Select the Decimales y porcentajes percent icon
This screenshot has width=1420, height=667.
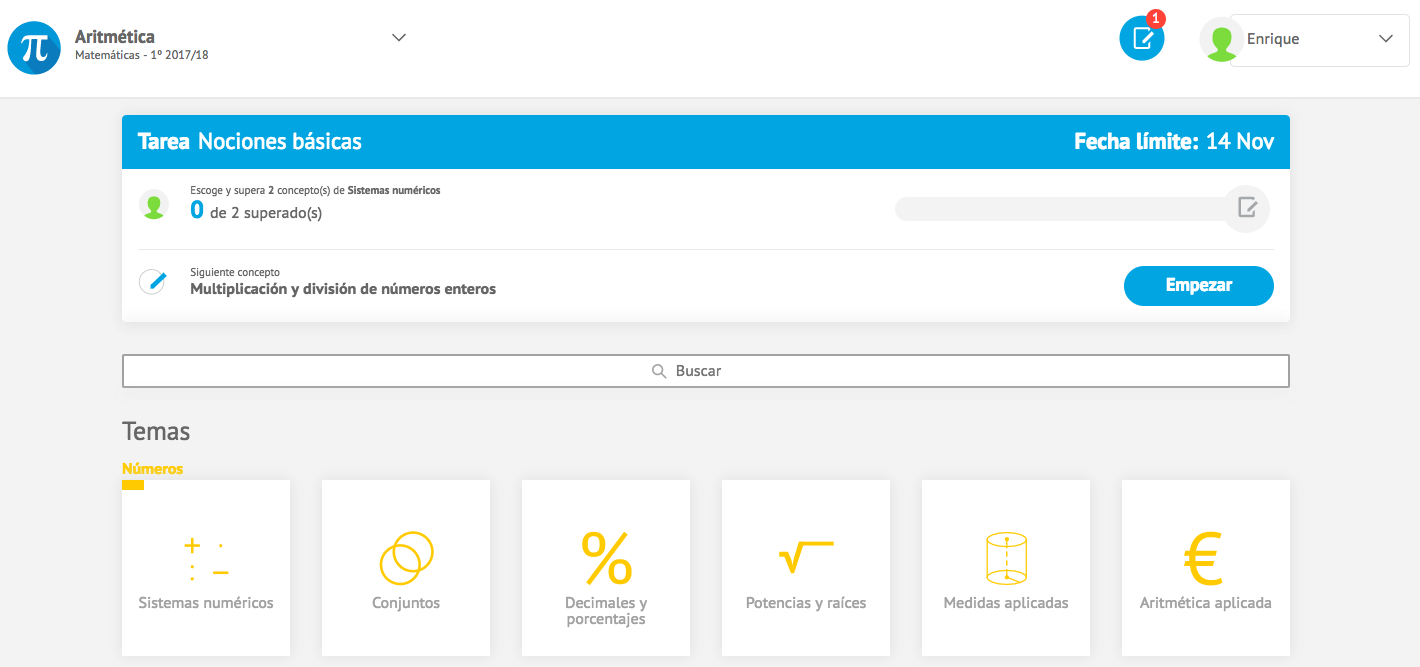(606, 558)
